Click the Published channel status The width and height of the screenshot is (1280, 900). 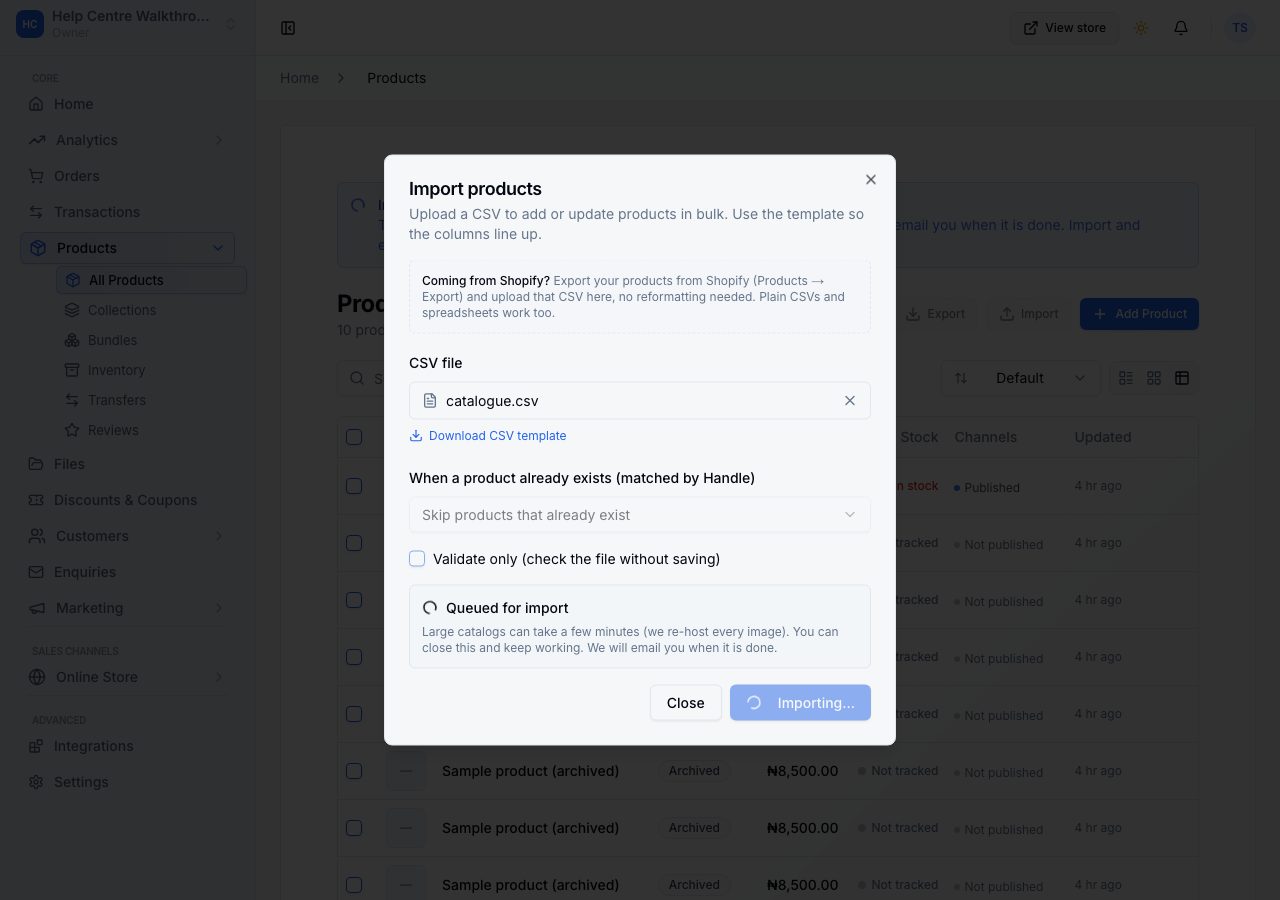(x=987, y=488)
